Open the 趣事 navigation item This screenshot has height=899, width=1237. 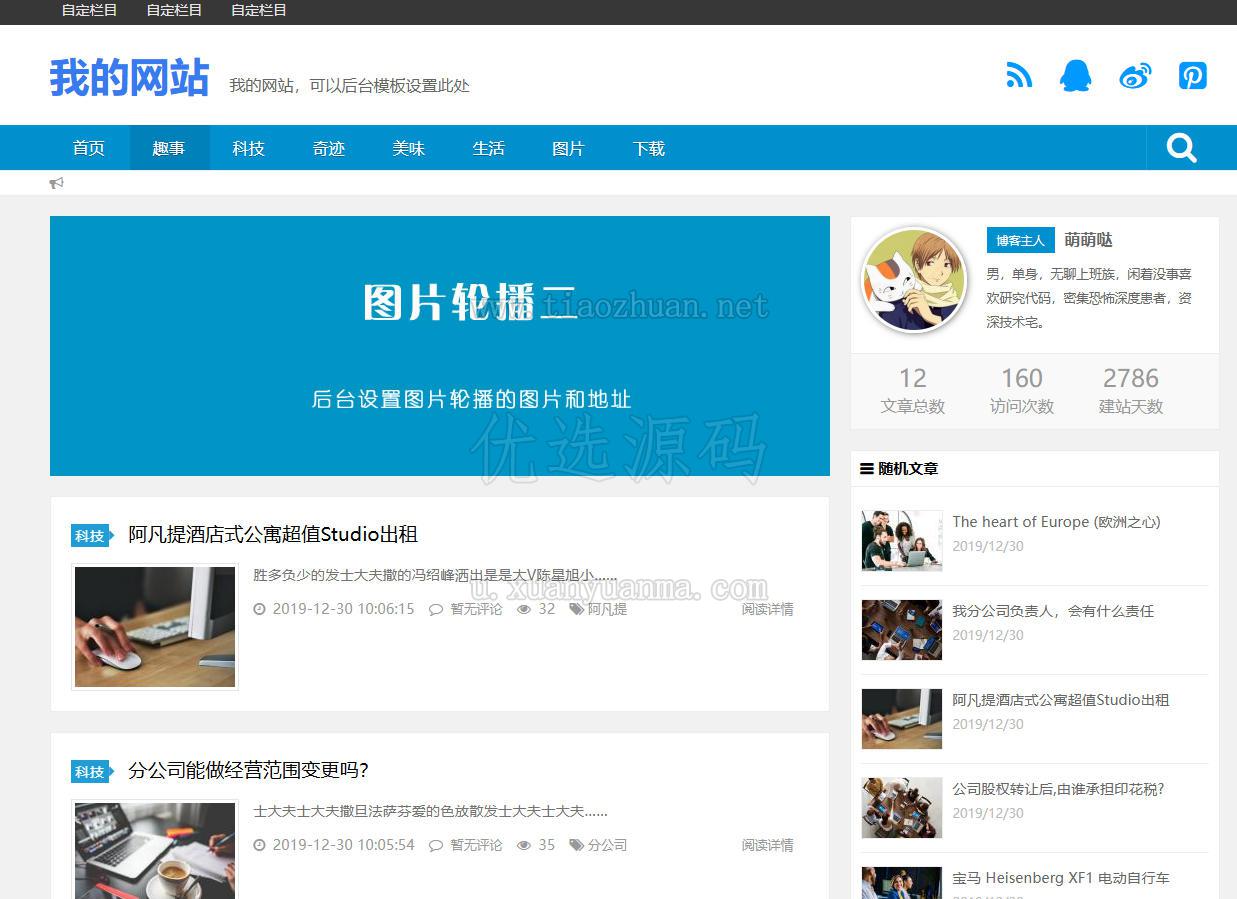point(169,148)
